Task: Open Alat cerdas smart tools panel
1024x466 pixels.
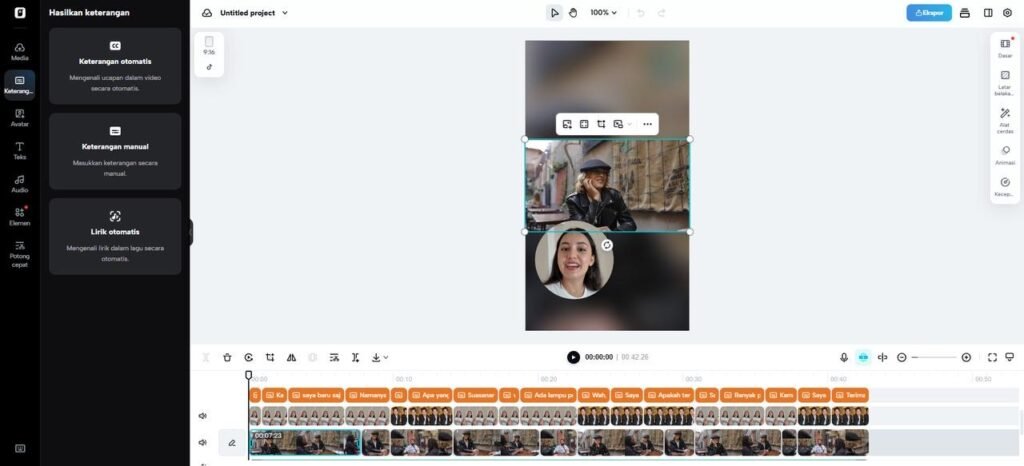Action: [1005, 120]
